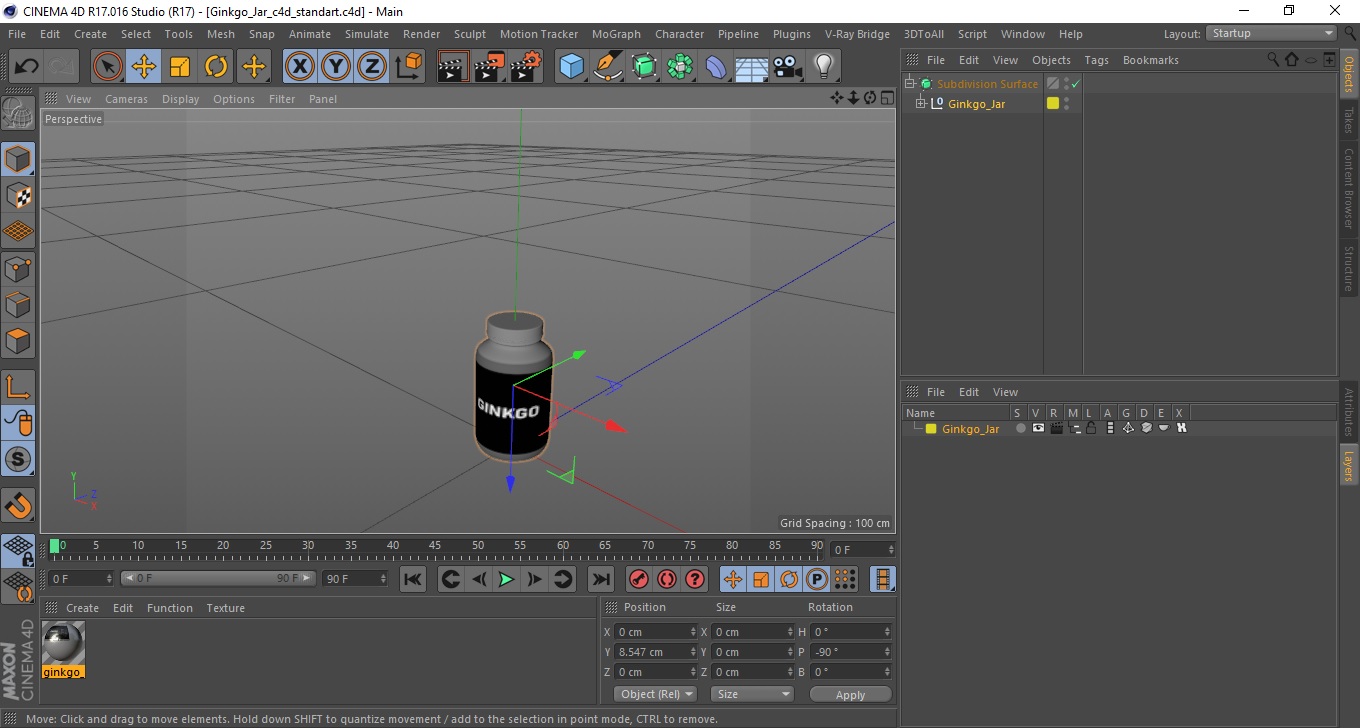Open the Deformer objects icon

716,67
